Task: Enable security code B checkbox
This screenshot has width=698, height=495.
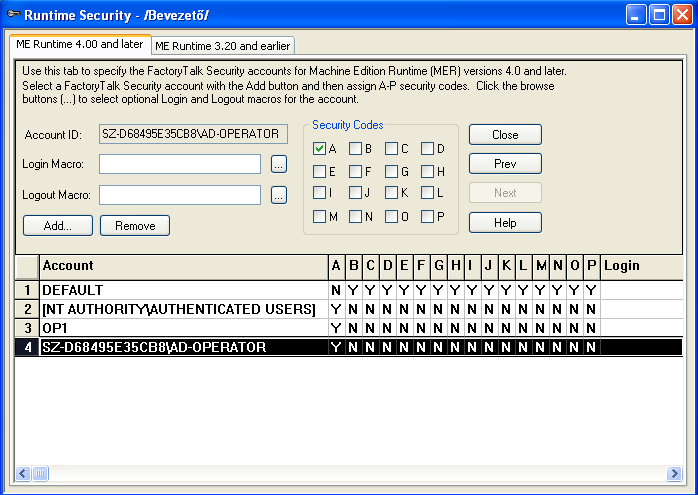Action: (355, 149)
